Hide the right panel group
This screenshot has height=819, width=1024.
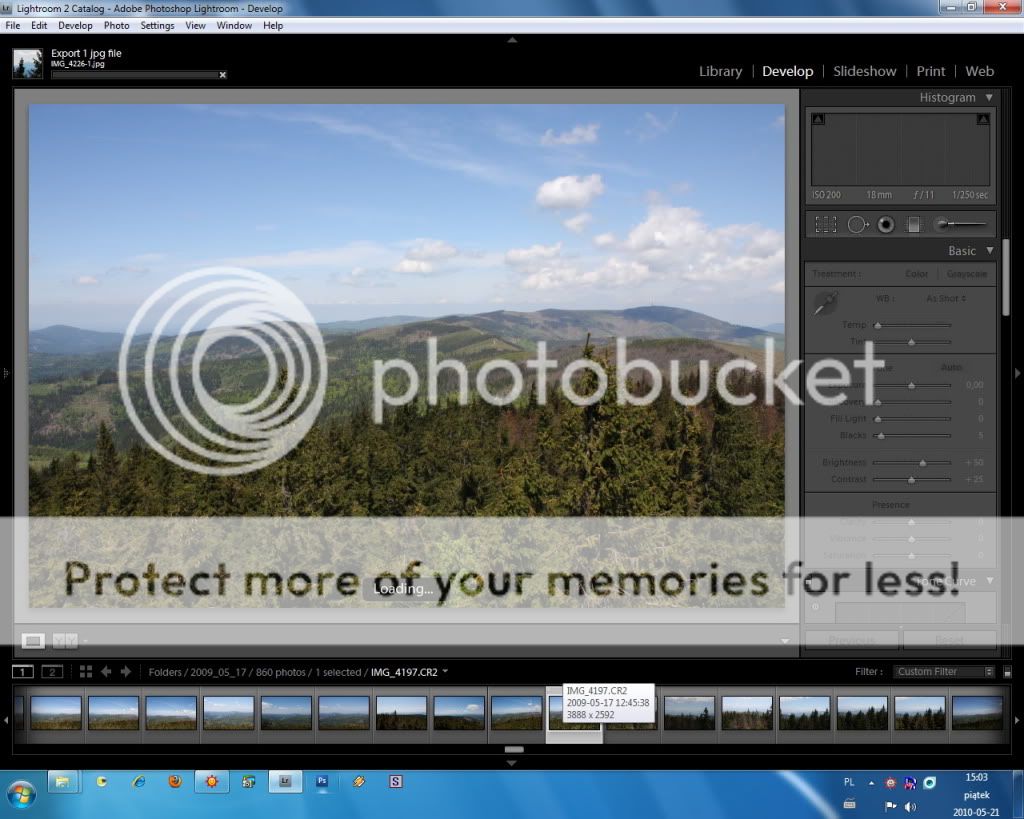tap(1017, 373)
